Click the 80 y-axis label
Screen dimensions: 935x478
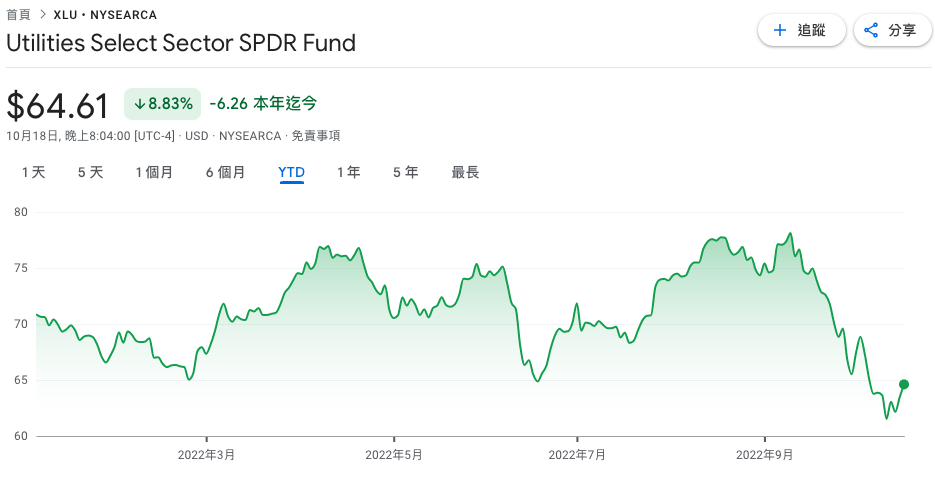(x=21, y=212)
